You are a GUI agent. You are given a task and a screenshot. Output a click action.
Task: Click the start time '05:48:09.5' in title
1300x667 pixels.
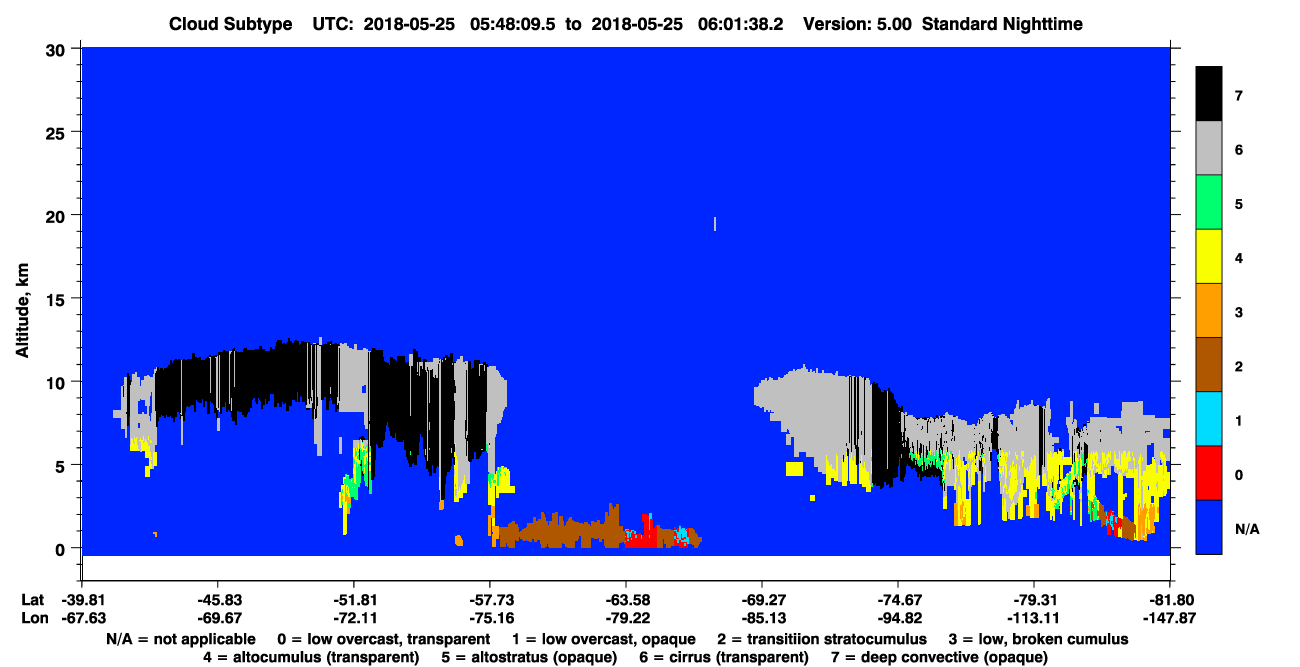click(513, 24)
